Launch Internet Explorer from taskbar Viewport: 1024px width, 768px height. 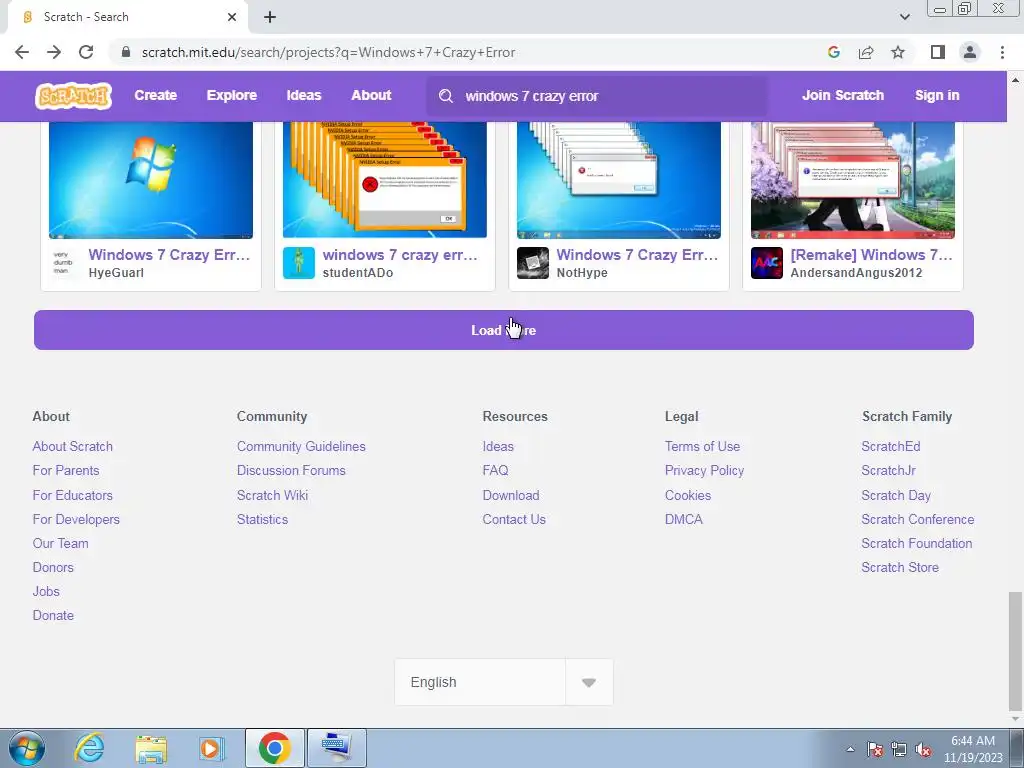pyautogui.click(x=89, y=748)
